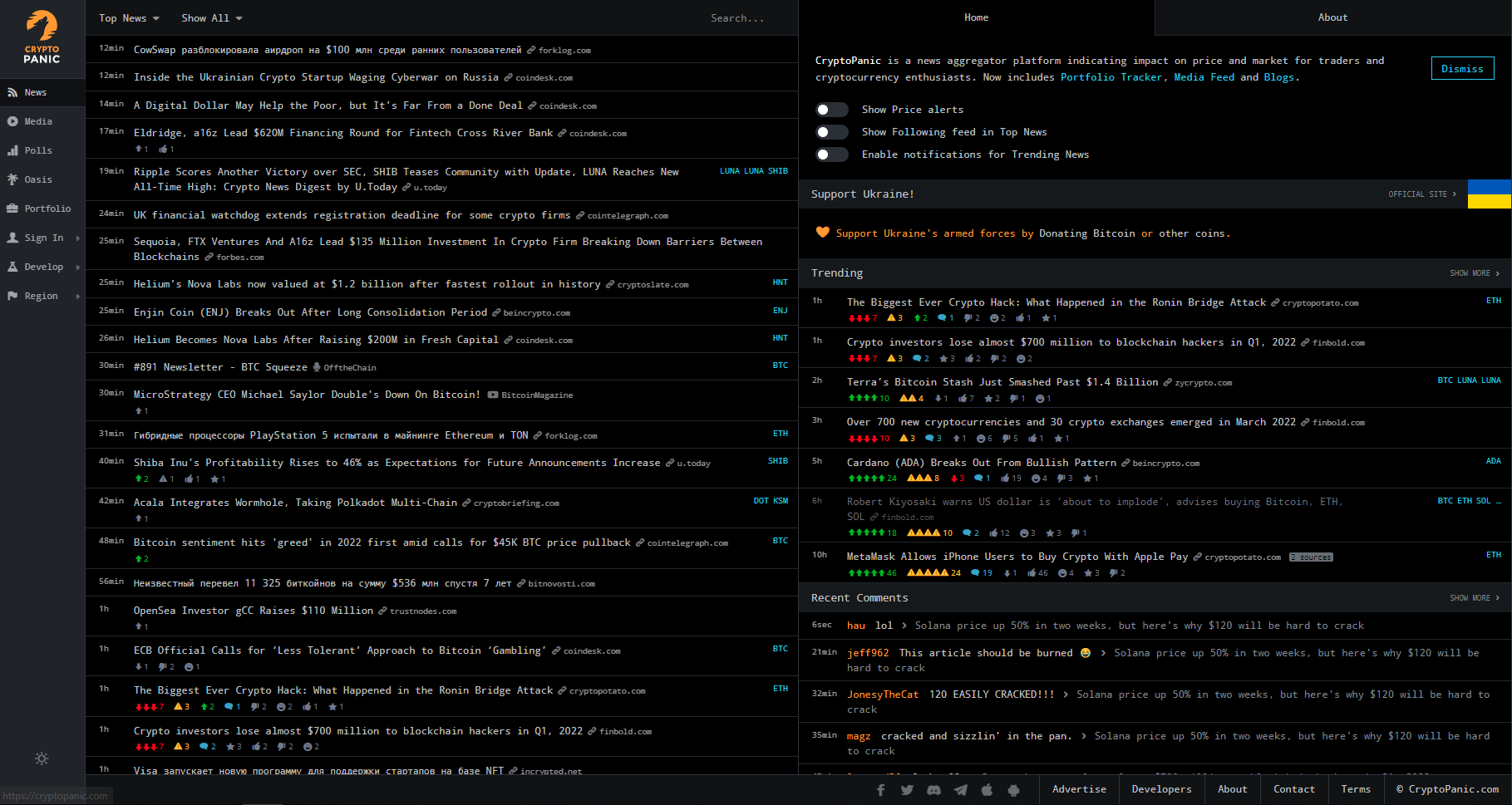Click the search news field

click(x=736, y=18)
